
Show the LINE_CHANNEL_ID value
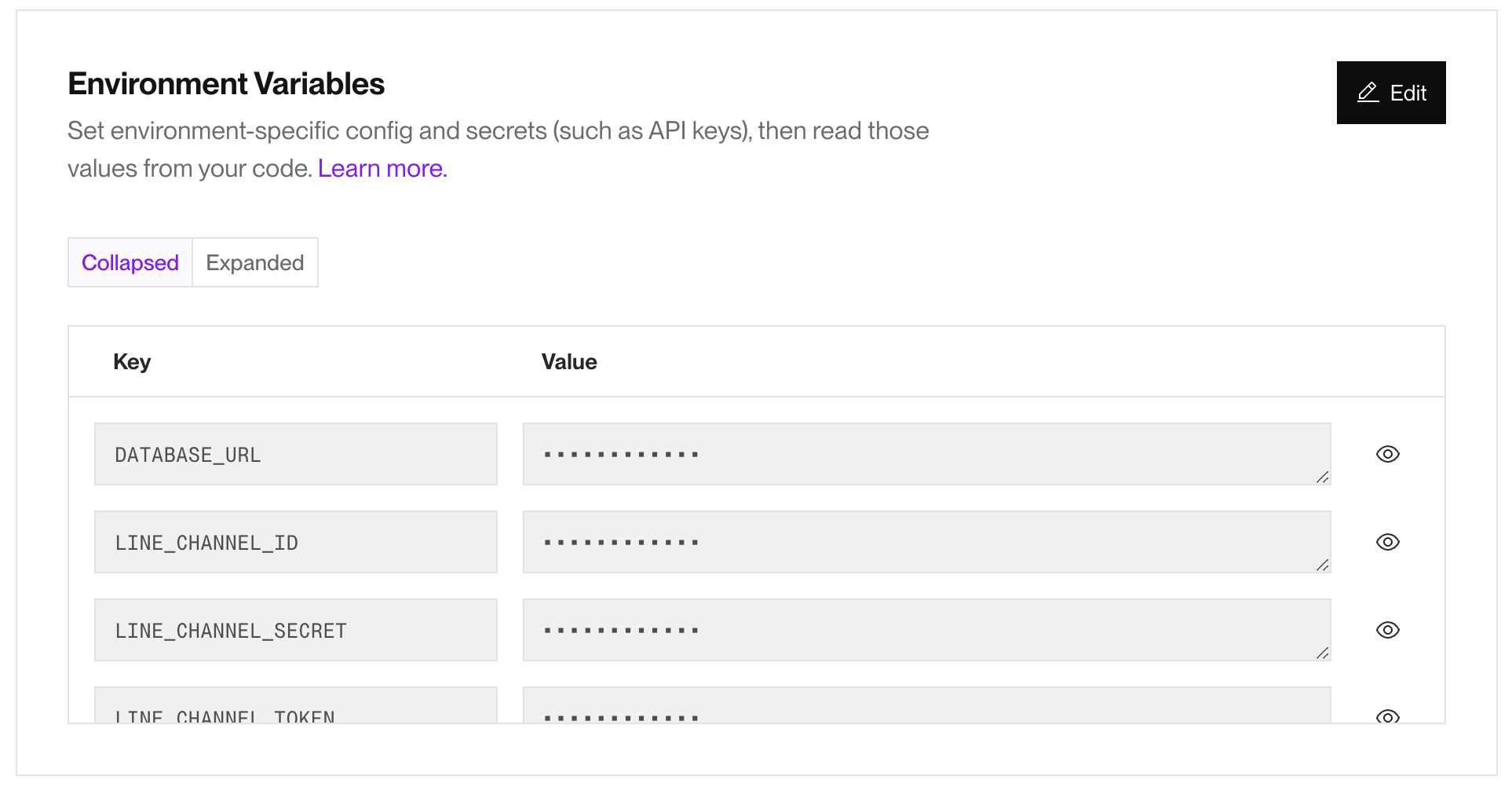[1387, 542]
